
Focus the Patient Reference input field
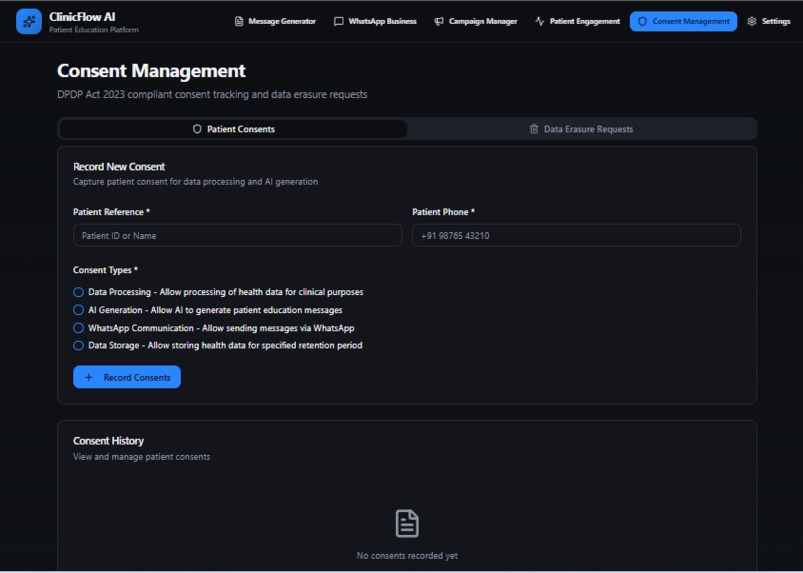click(x=238, y=236)
